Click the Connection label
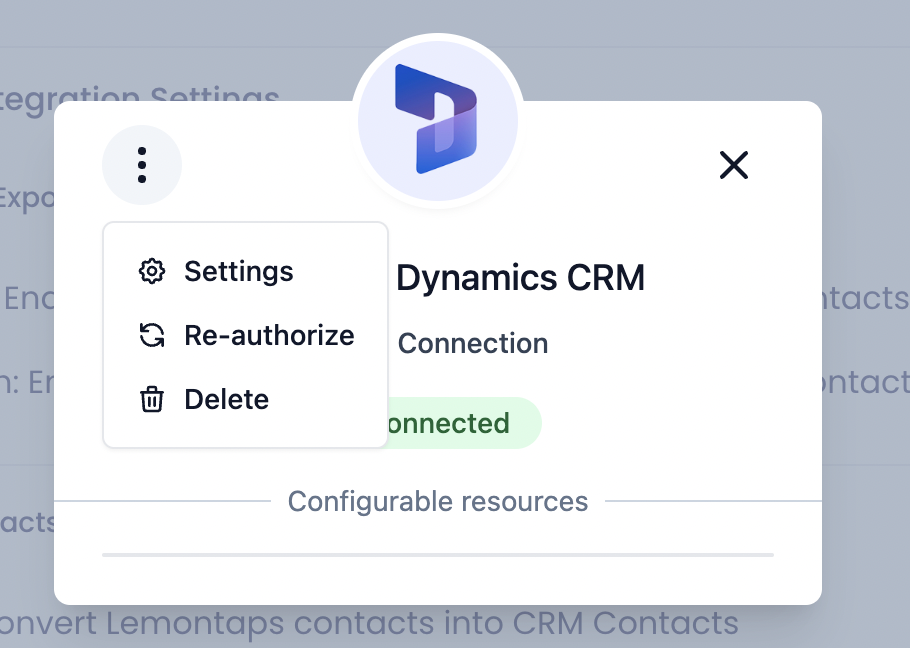The image size is (910, 648). 473,343
